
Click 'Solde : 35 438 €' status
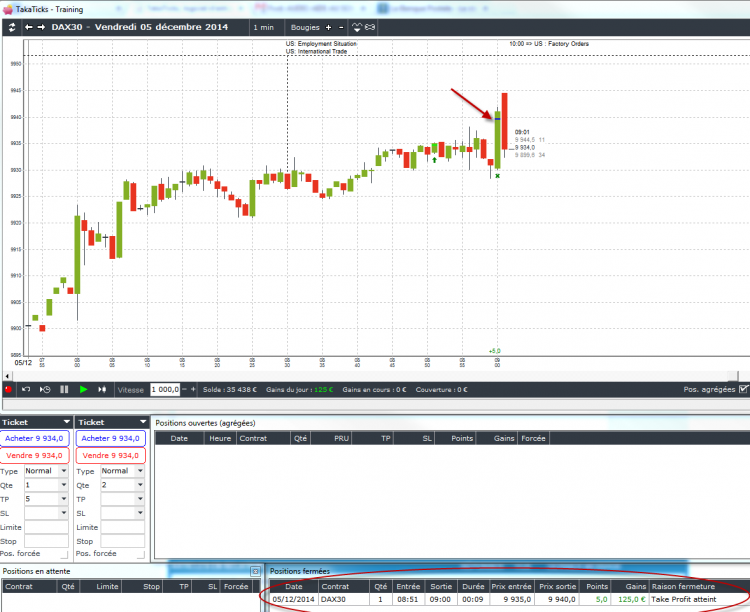click(x=230, y=389)
